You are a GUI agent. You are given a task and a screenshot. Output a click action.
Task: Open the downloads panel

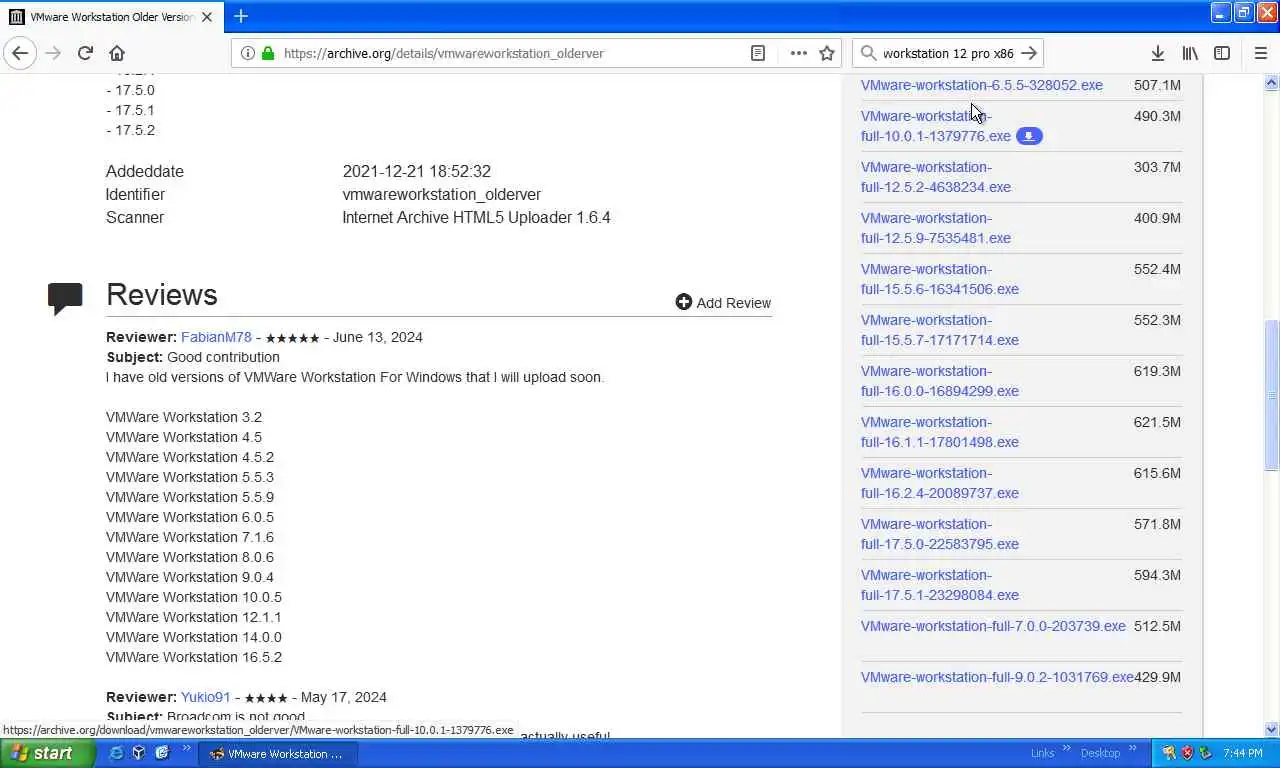pos(1157,53)
